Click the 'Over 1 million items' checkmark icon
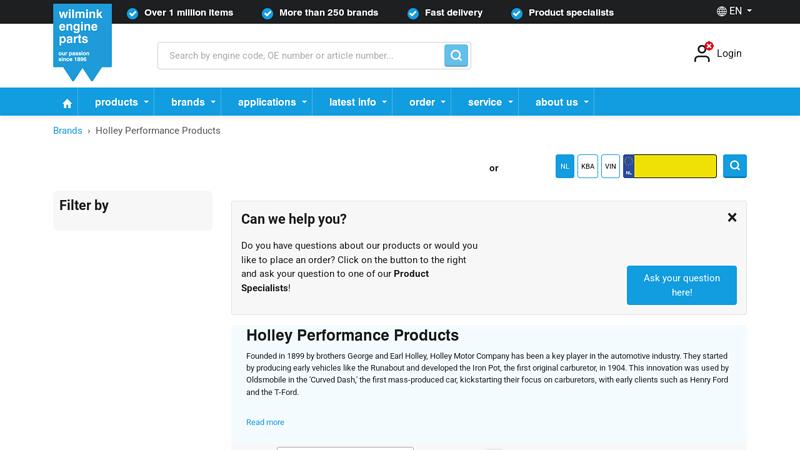This screenshot has height=450, width=800. tap(133, 13)
